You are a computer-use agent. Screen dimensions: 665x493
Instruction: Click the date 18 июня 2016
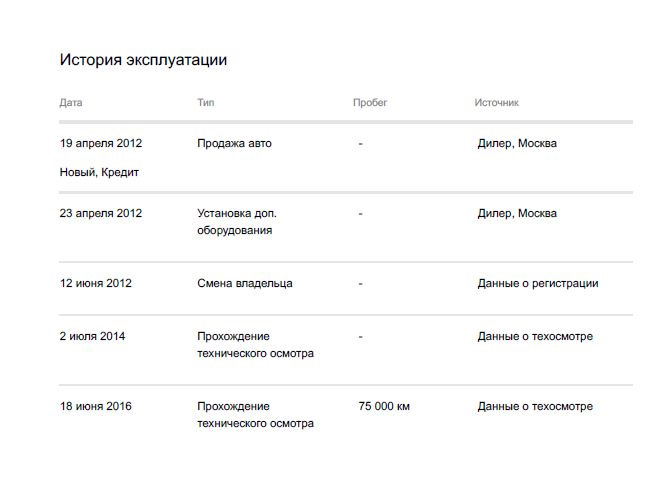[96, 406]
